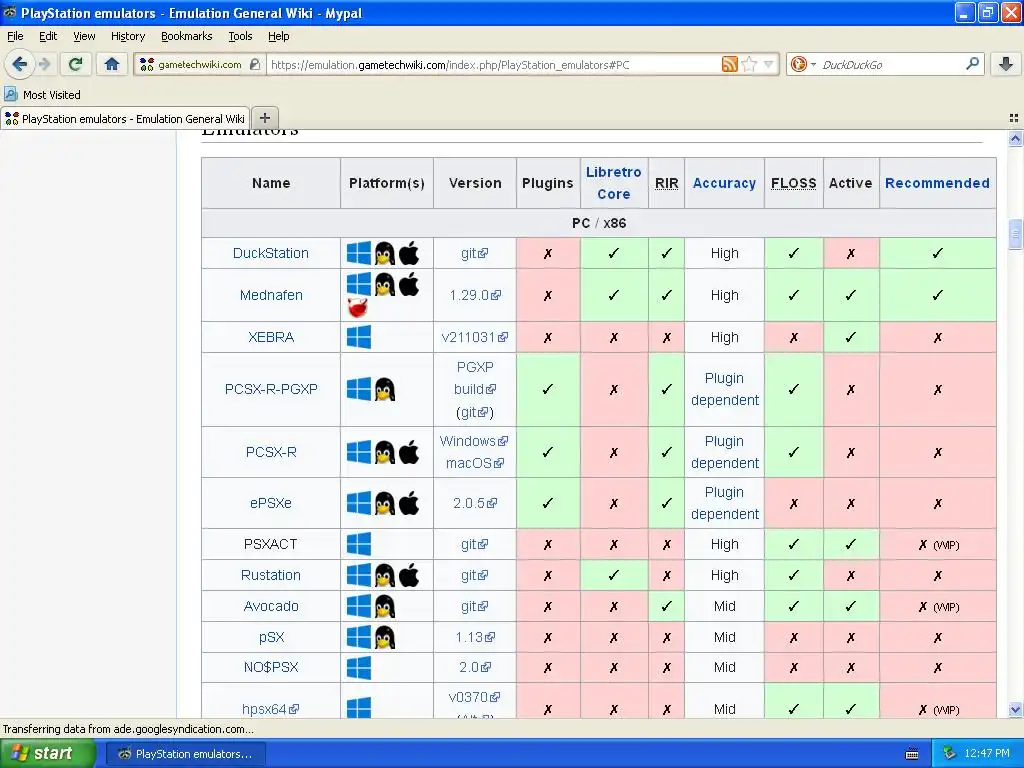Click the vertical scrollbar thumb
The height and width of the screenshot is (768, 1024).
[1015, 234]
